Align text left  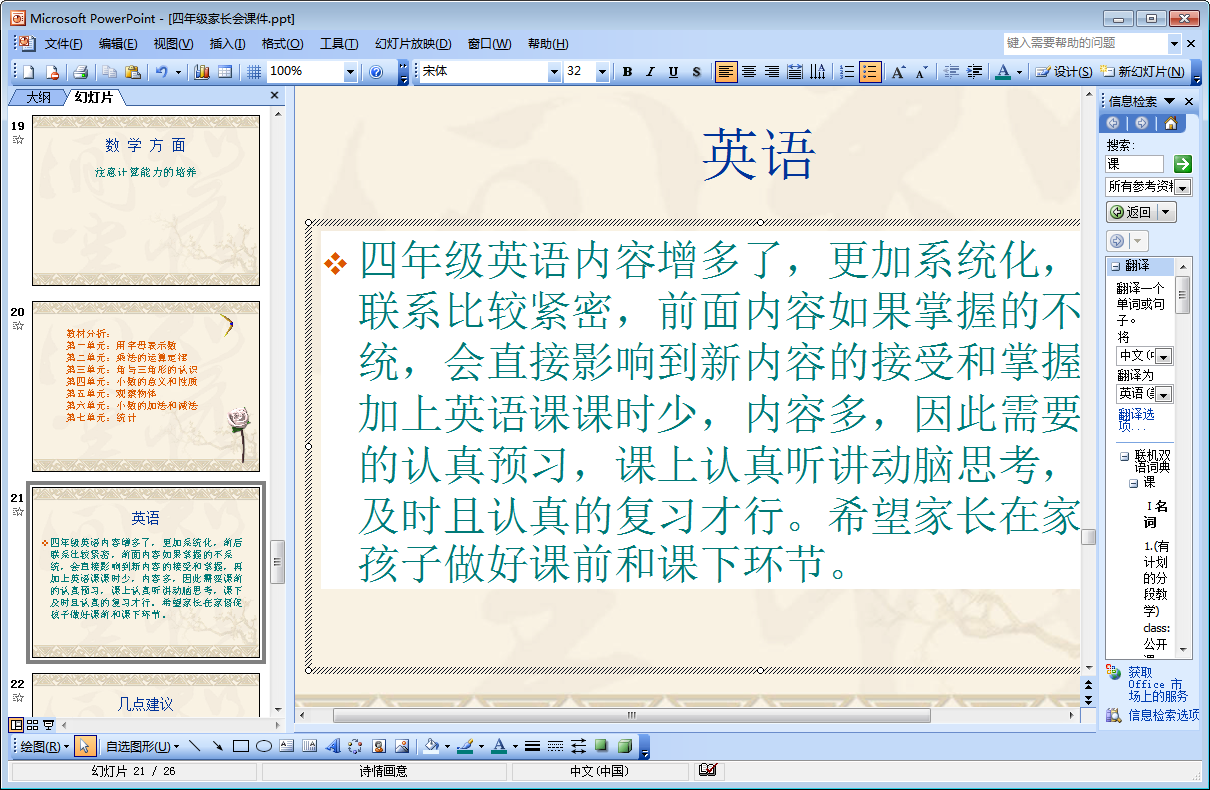725,72
